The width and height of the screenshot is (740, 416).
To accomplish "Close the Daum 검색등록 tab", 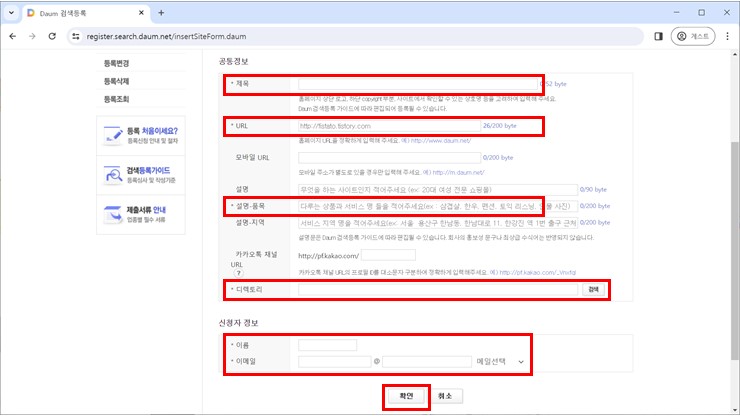I will (141, 13).
